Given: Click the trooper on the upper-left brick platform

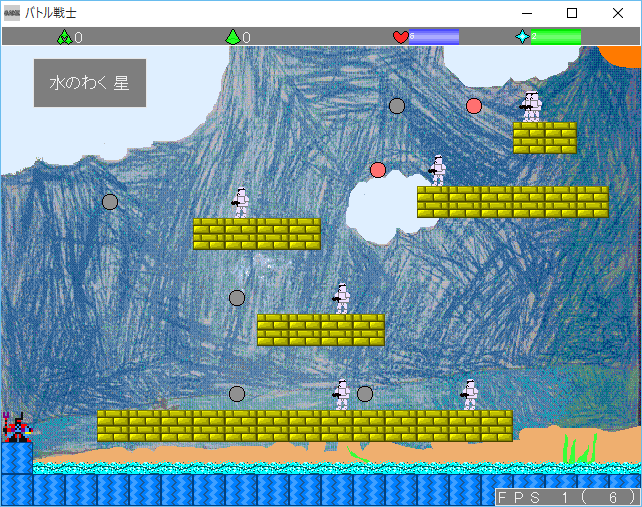Looking at the screenshot, I should [x=241, y=203].
